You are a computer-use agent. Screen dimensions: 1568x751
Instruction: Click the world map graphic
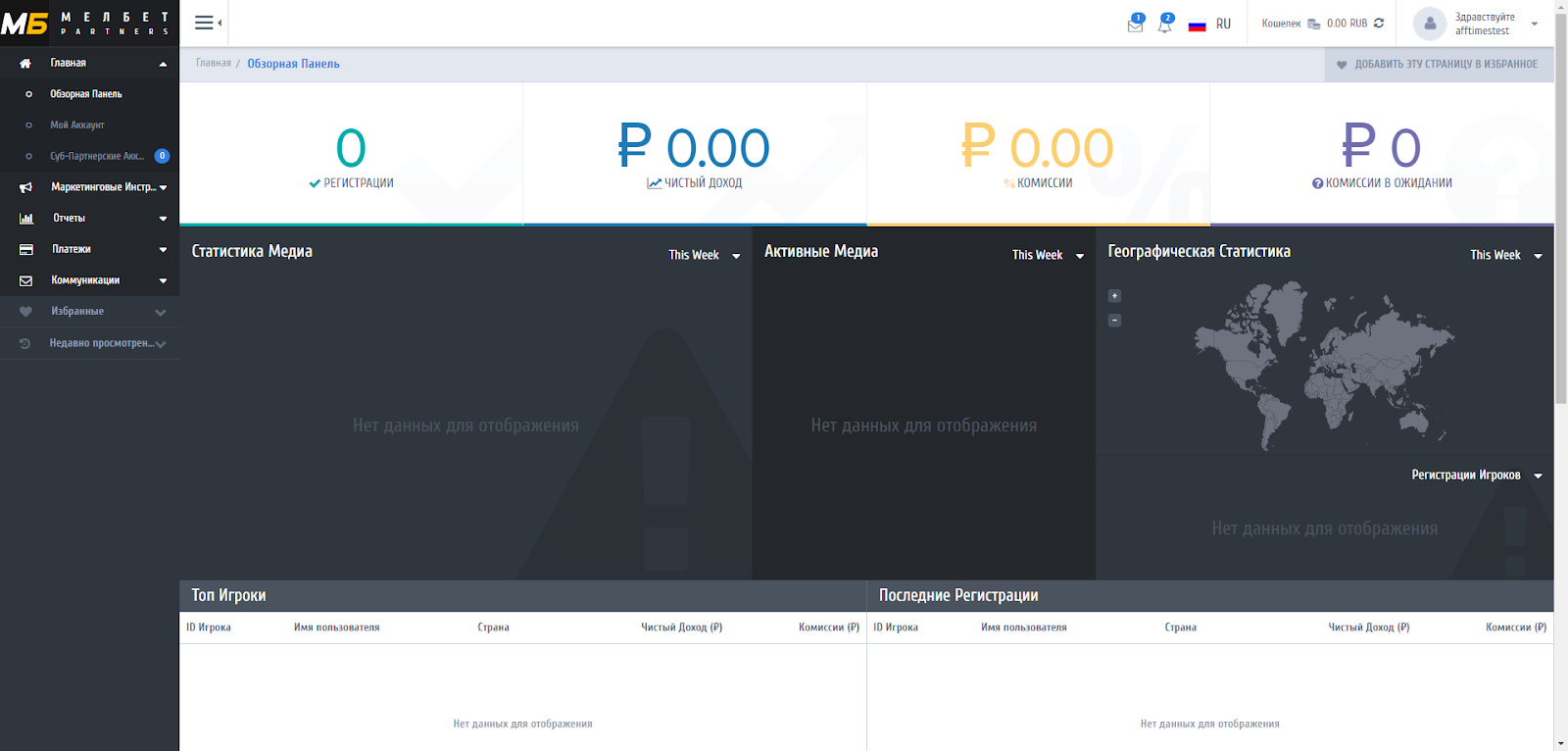tap(1323, 365)
